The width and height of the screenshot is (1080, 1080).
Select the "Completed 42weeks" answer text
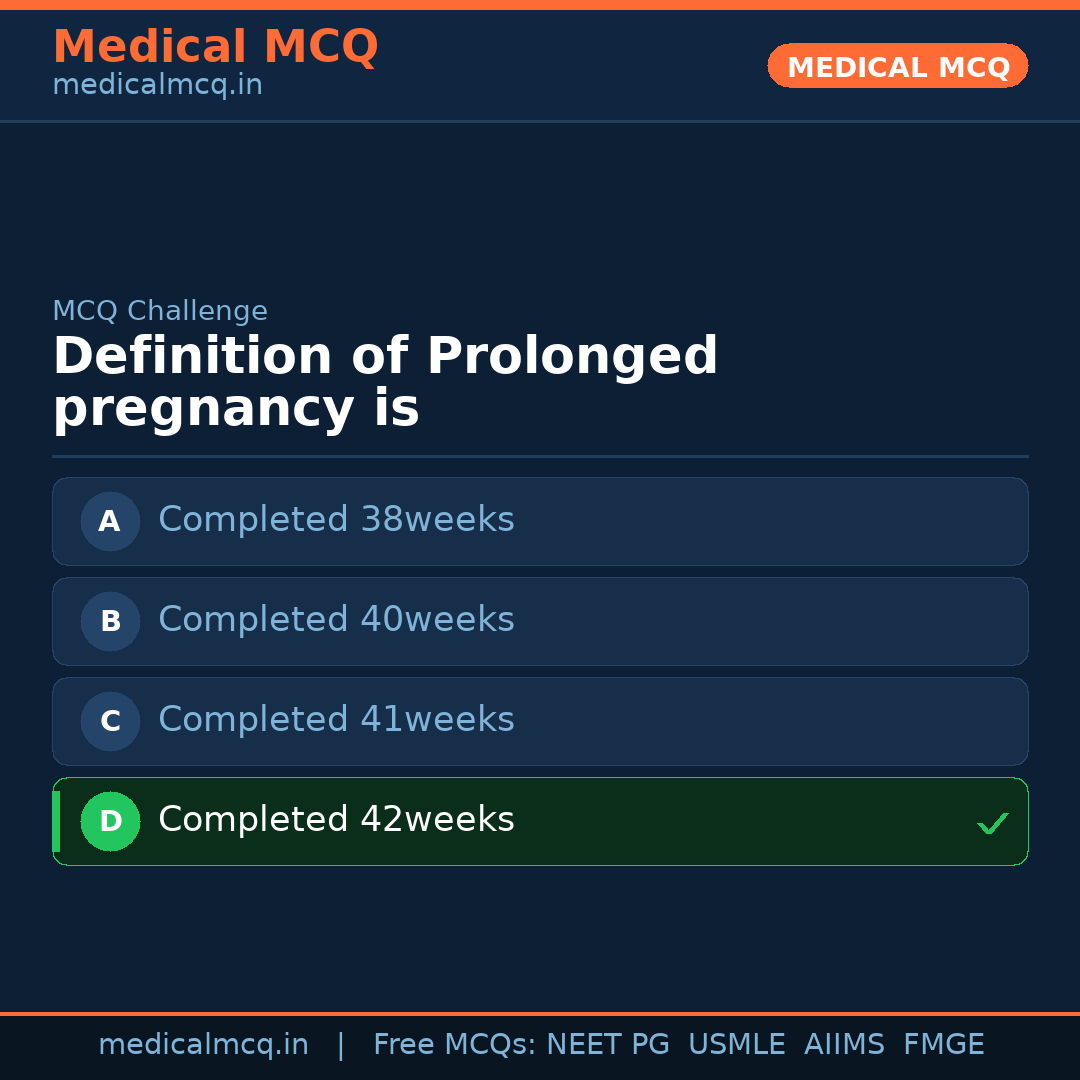(x=336, y=820)
